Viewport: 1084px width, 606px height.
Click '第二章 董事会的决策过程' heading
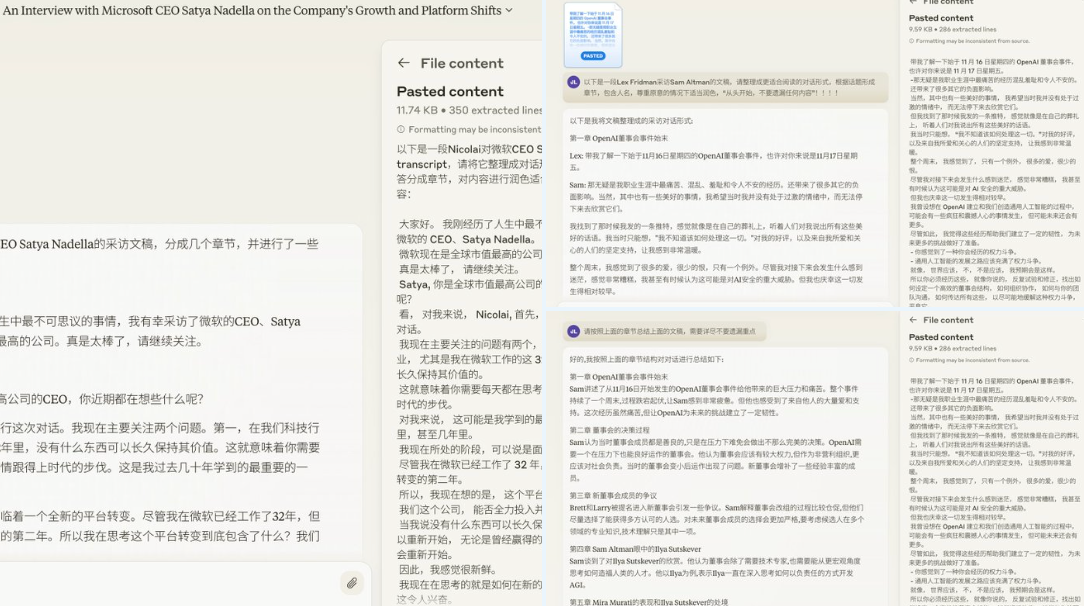click(609, 430)
